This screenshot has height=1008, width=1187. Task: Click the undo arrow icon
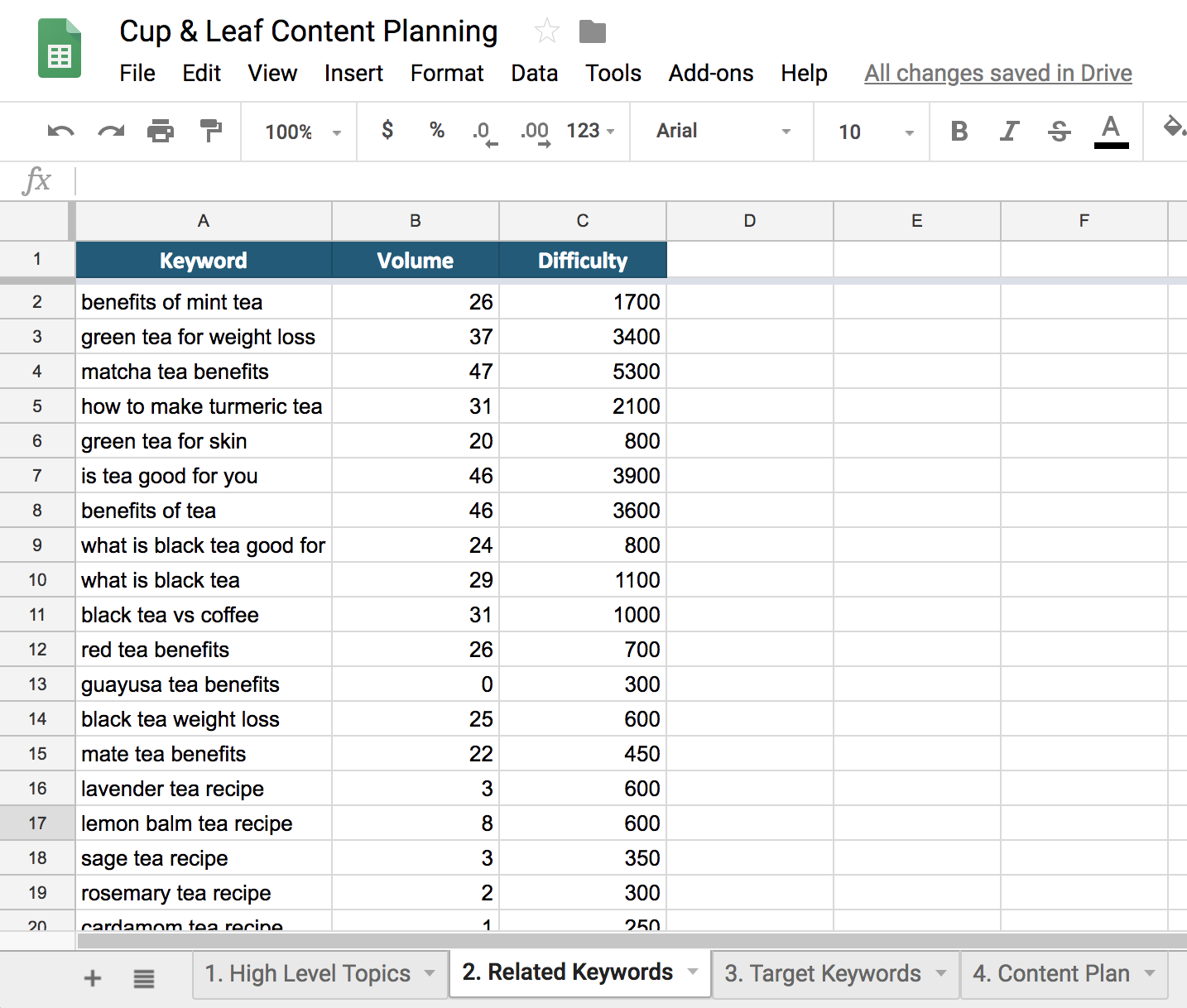coord(60,132)
